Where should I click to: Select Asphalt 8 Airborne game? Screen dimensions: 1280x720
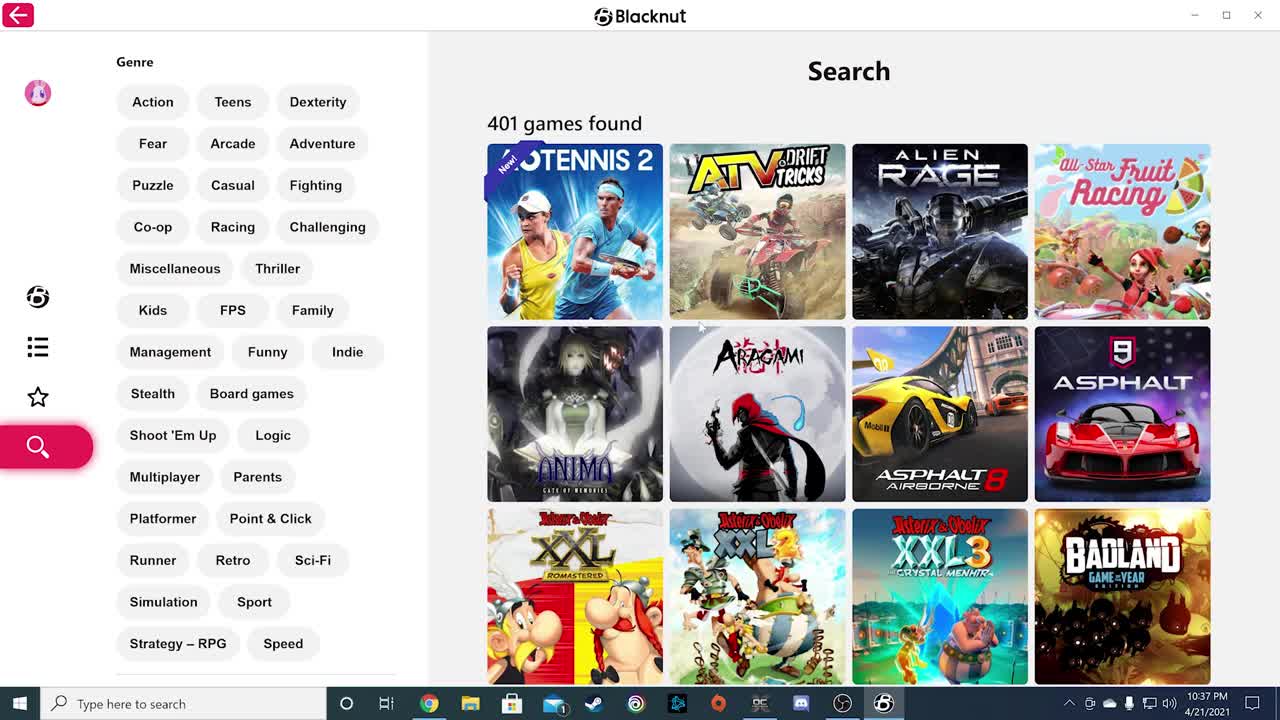(x=940, y=414)
